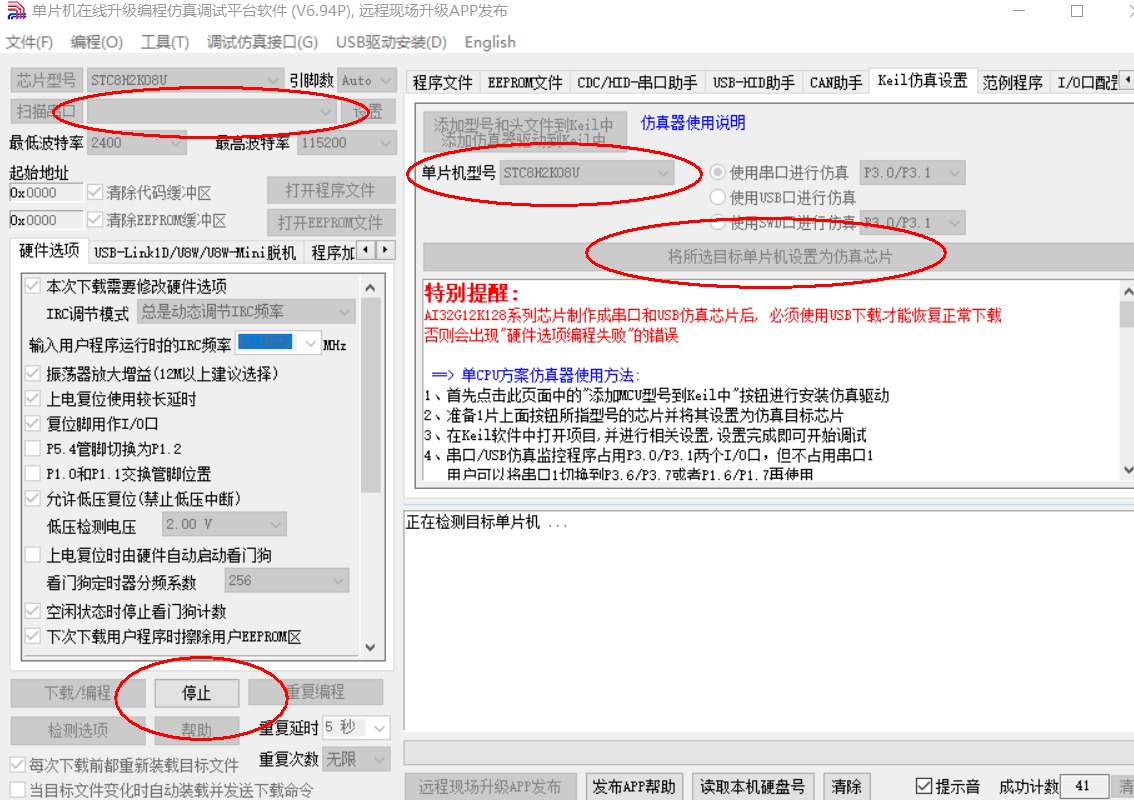Image resolution: width=1134 pixels, height=800 pixels.
Task: Open 看门狗定时器分频系数 256 dropdown
Action: click(286, 580)
